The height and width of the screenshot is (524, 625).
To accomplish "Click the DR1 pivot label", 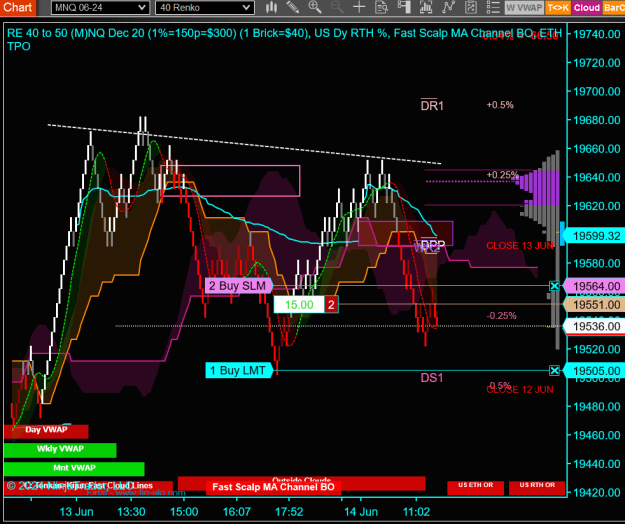I will click(432, 106).
